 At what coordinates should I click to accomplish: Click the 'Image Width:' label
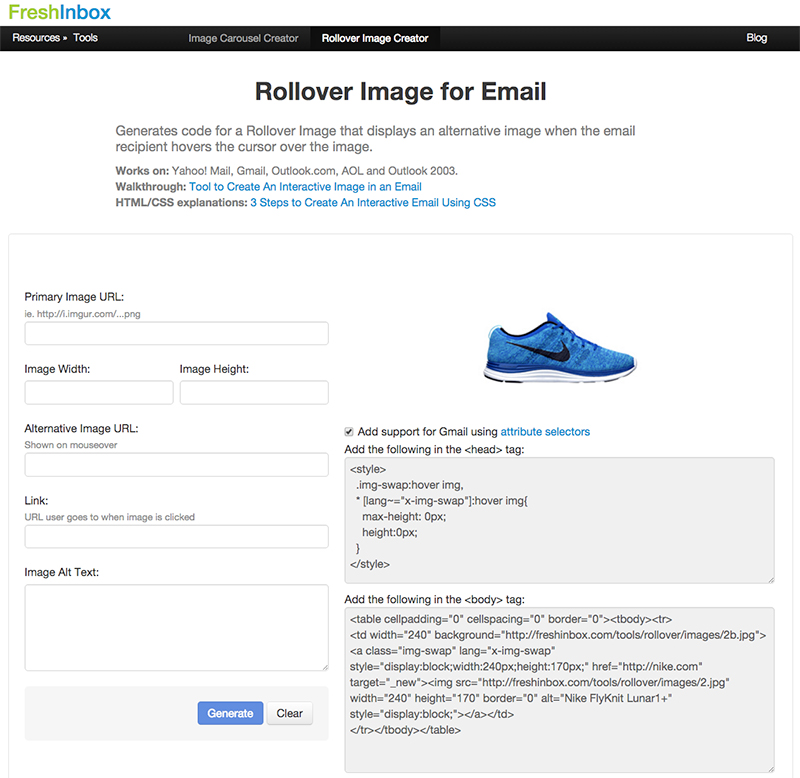[x=57, y=369]
